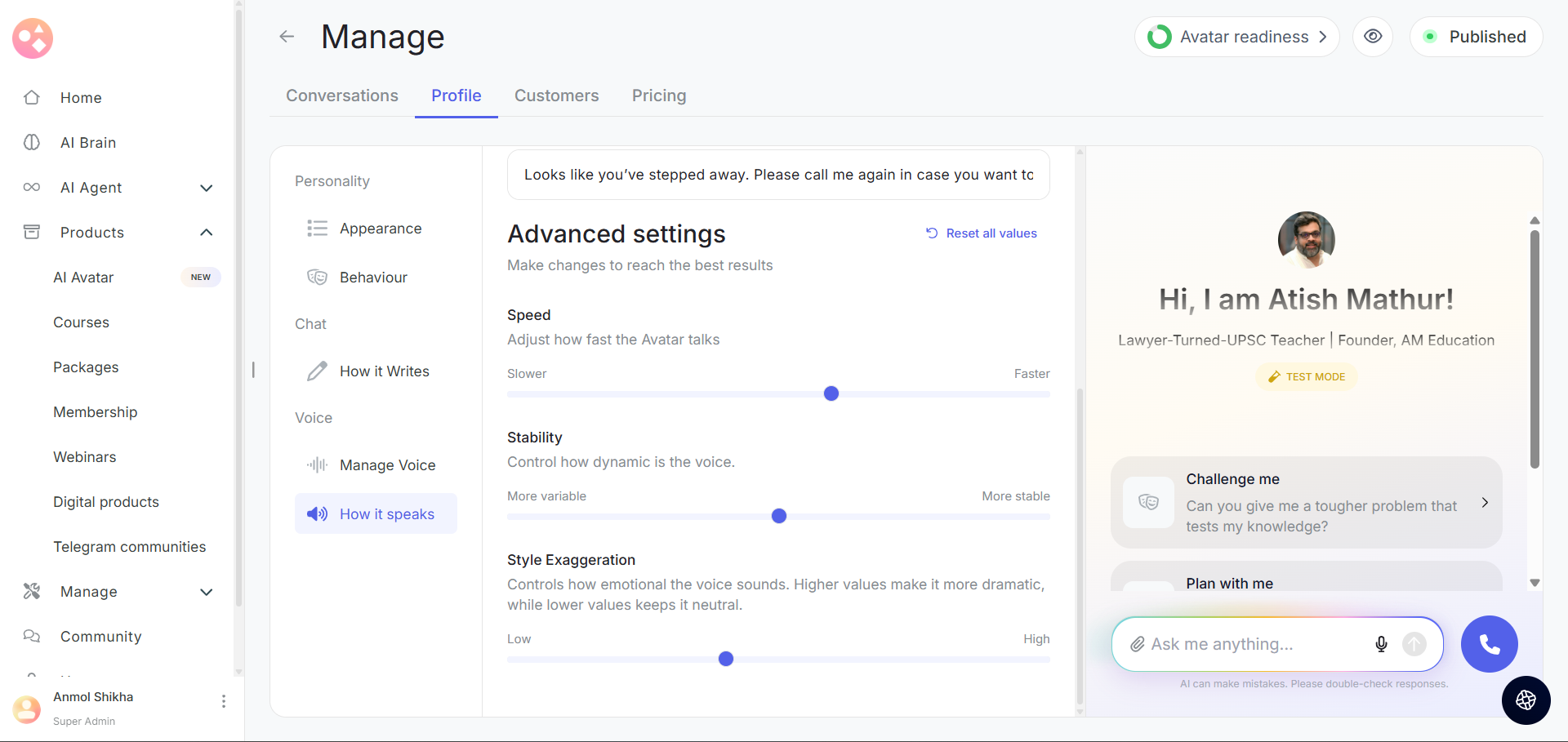Reset all values in advanced settings

982,233
